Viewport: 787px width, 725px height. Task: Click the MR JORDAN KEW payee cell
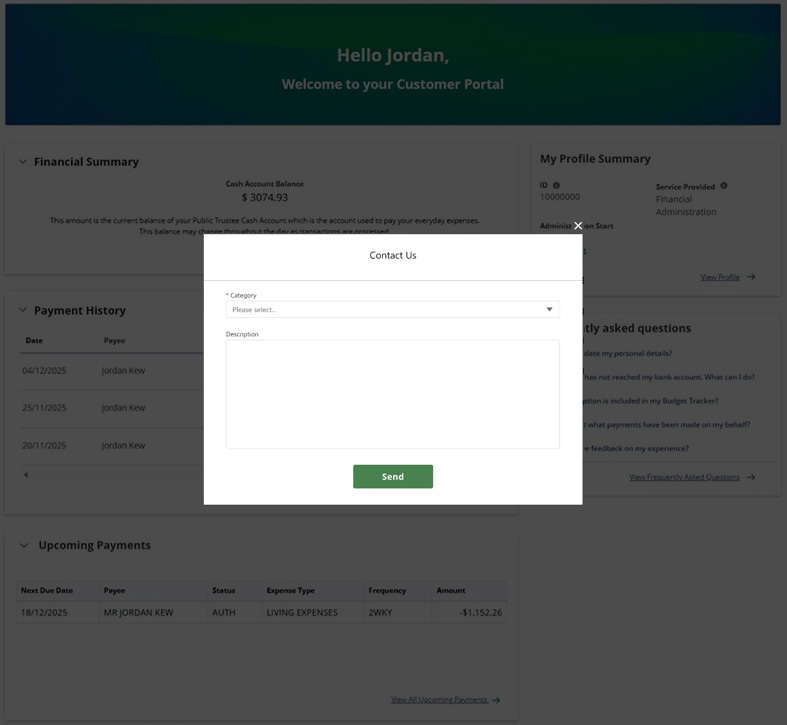pos(139,613)
